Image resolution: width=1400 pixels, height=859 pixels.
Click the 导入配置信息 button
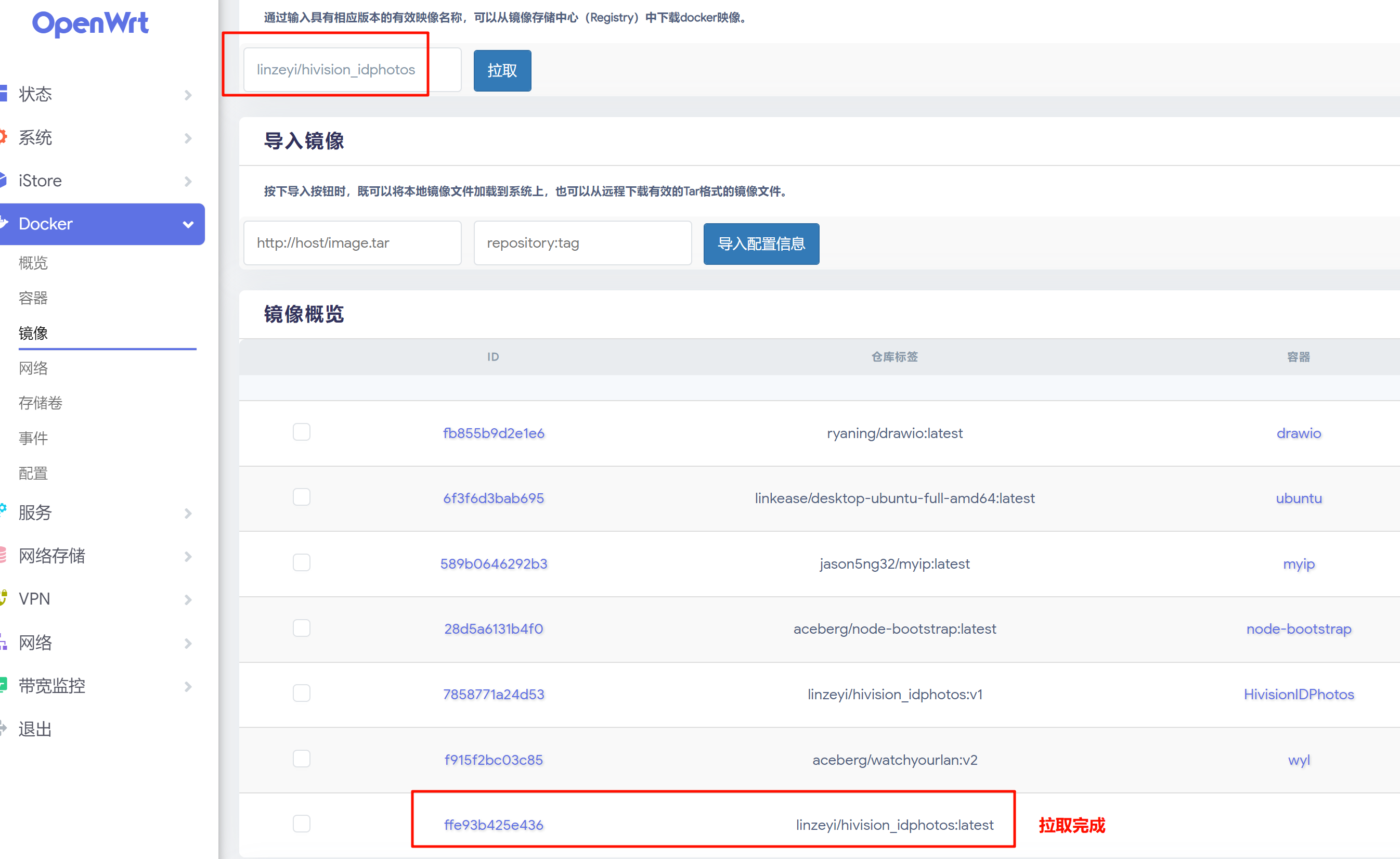(x=761, y=244)
